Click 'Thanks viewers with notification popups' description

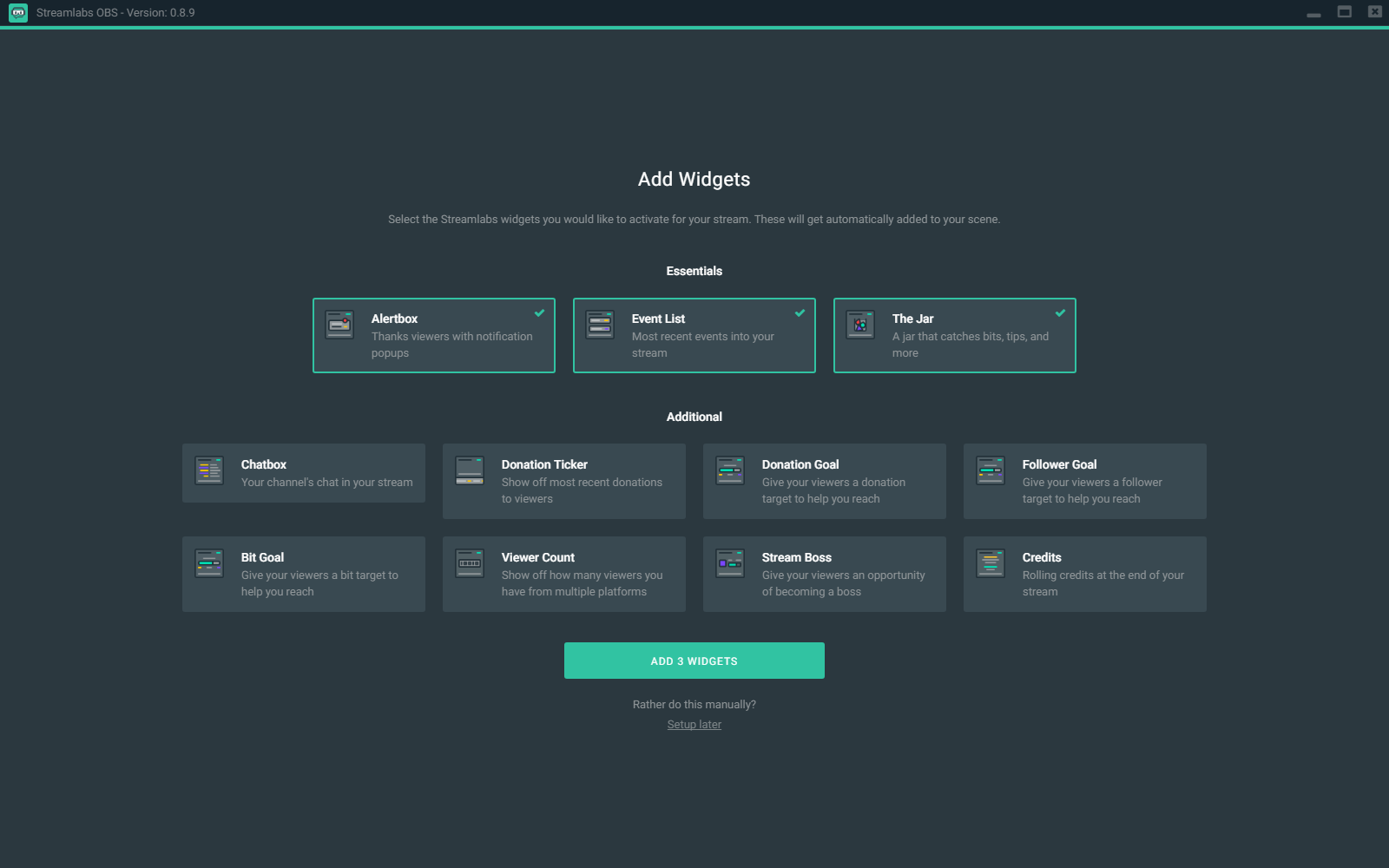pos(452,345)
